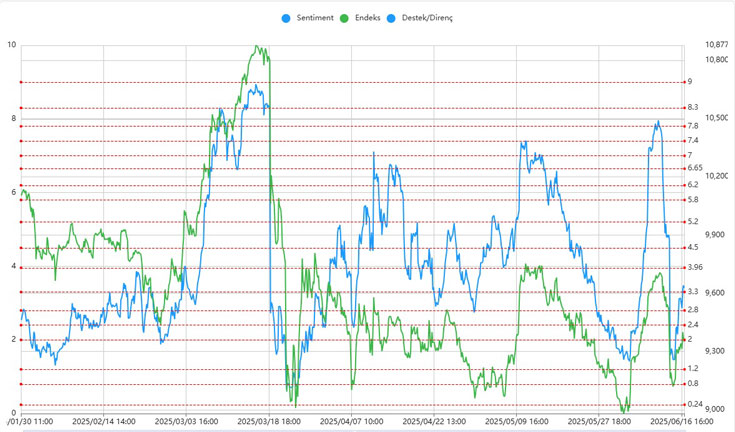This screenshot has height=432, width=735.
Task: Click the 5.2 level marker on right
Action: point(691,222)
